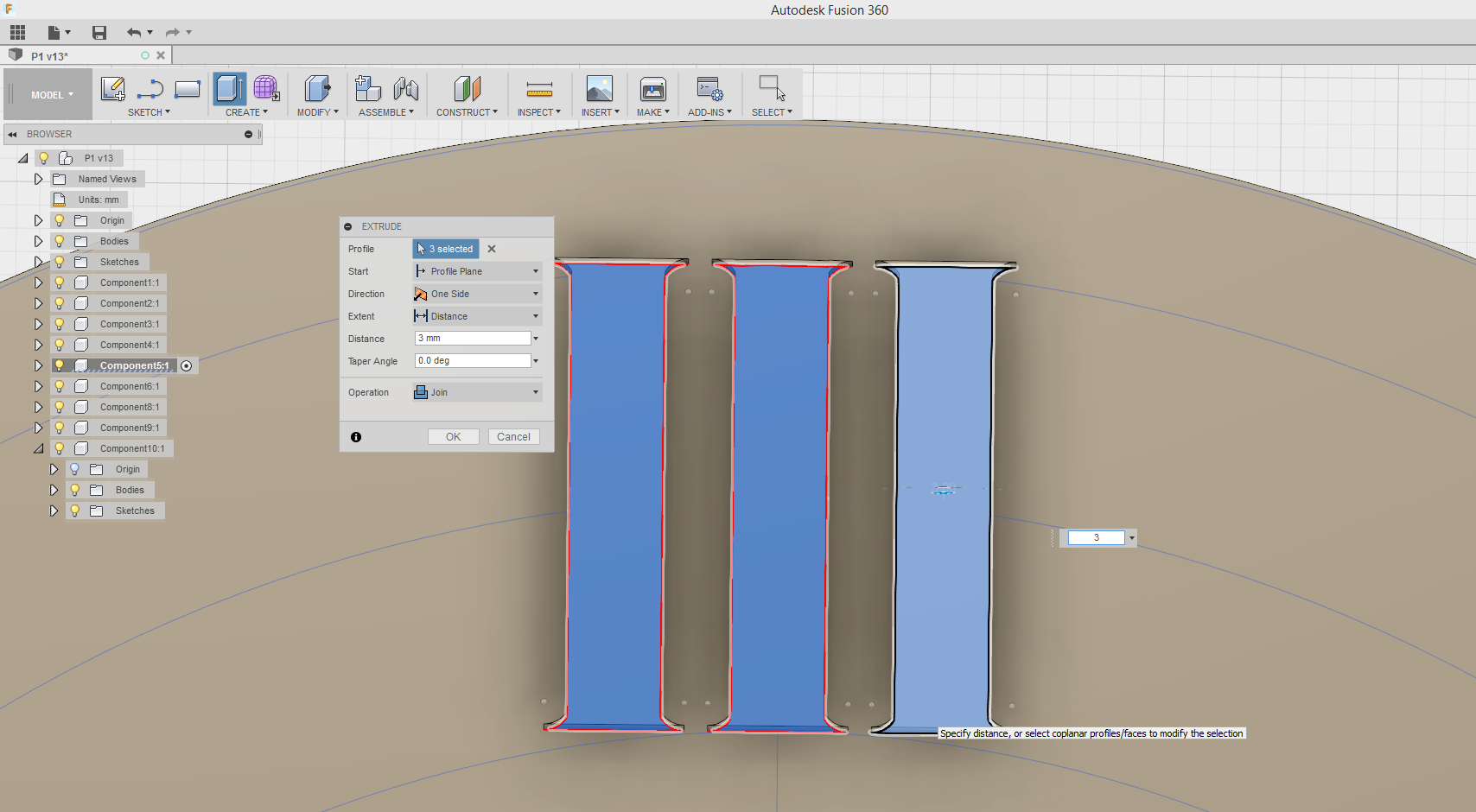Select the Extrude tool icon

coord(230,89)
